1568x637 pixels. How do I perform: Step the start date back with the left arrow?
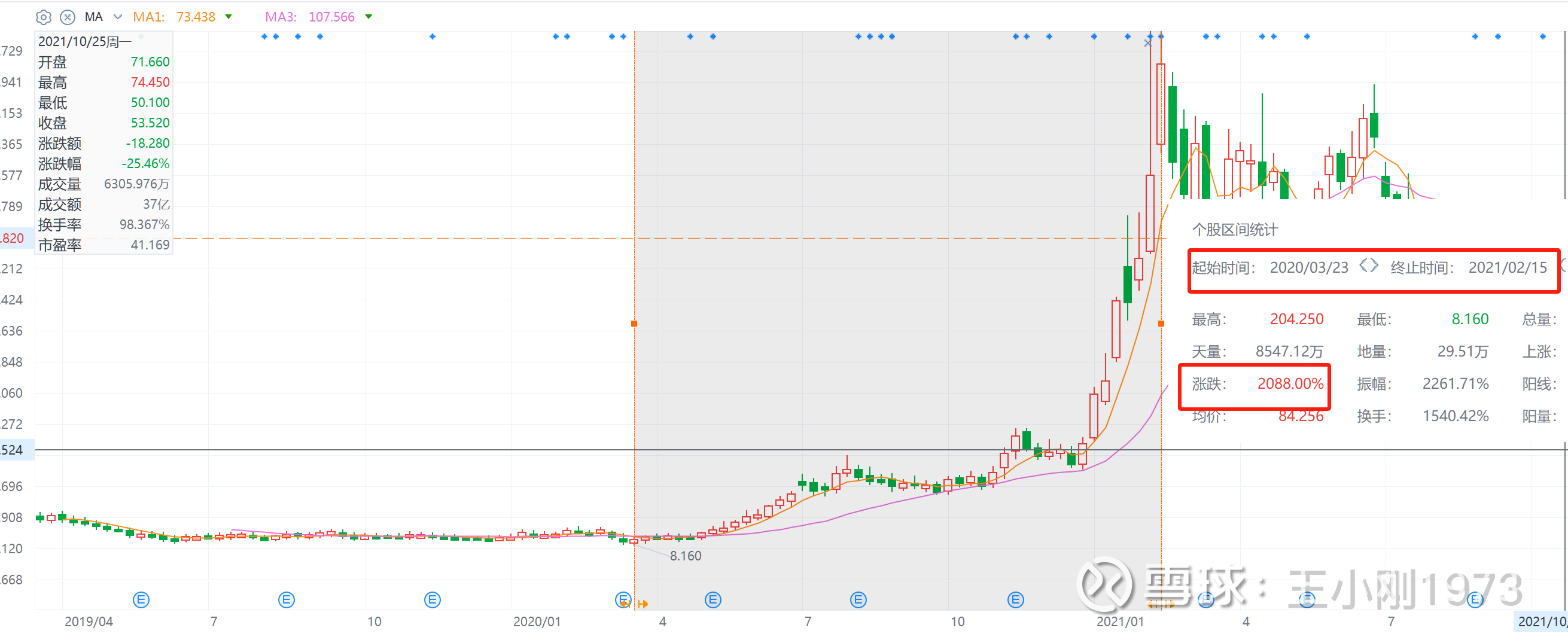(1364, 266)
